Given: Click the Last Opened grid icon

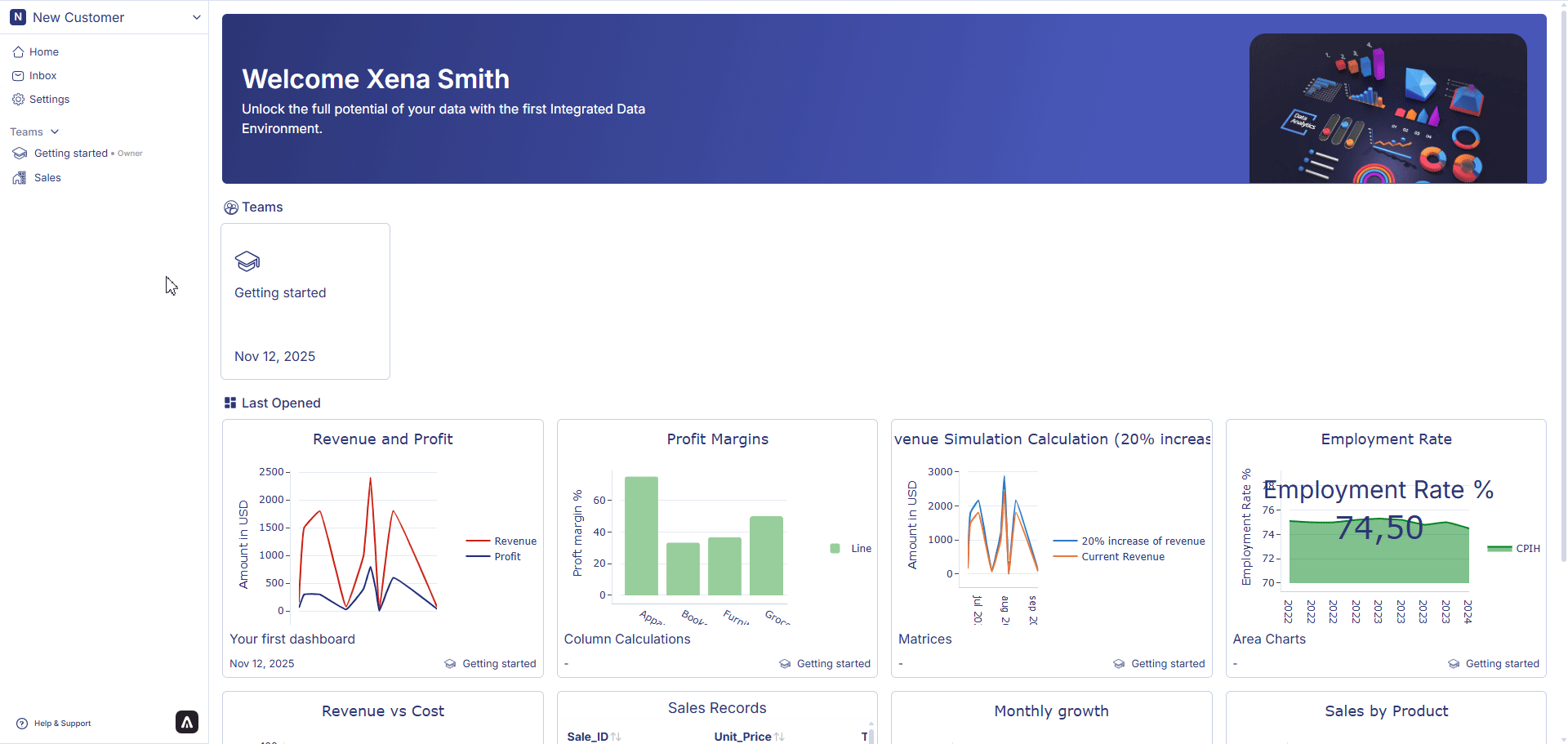Looking at the screenshot, I should click(x=230, y=402).
